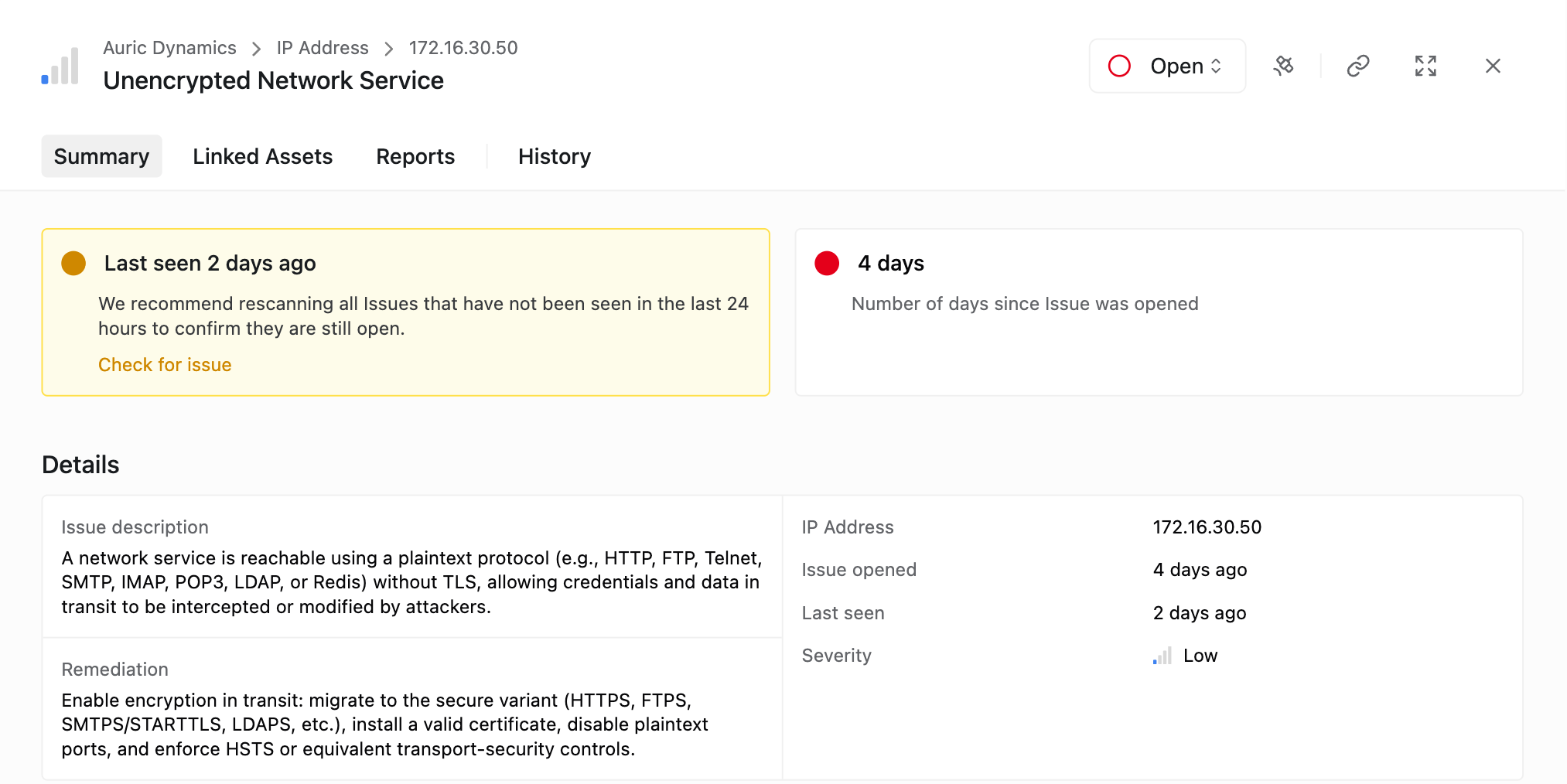Viewport: 1567px width, 784px height.
Task: Expand the panel to full screen
Action: (x=1425, y=66)
